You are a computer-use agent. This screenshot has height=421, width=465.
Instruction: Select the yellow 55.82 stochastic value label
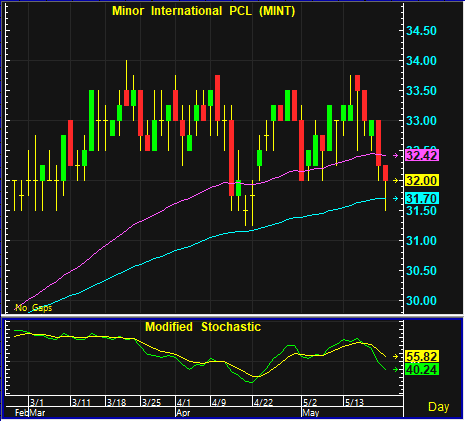[x=422, y=357]
